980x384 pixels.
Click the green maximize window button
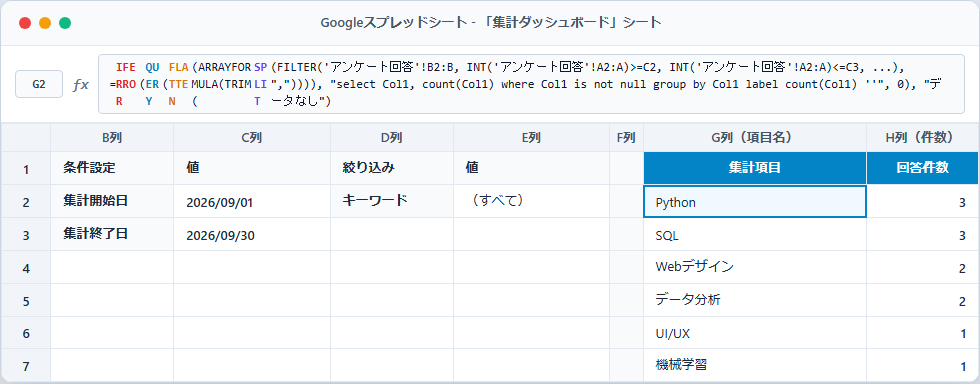65,23
